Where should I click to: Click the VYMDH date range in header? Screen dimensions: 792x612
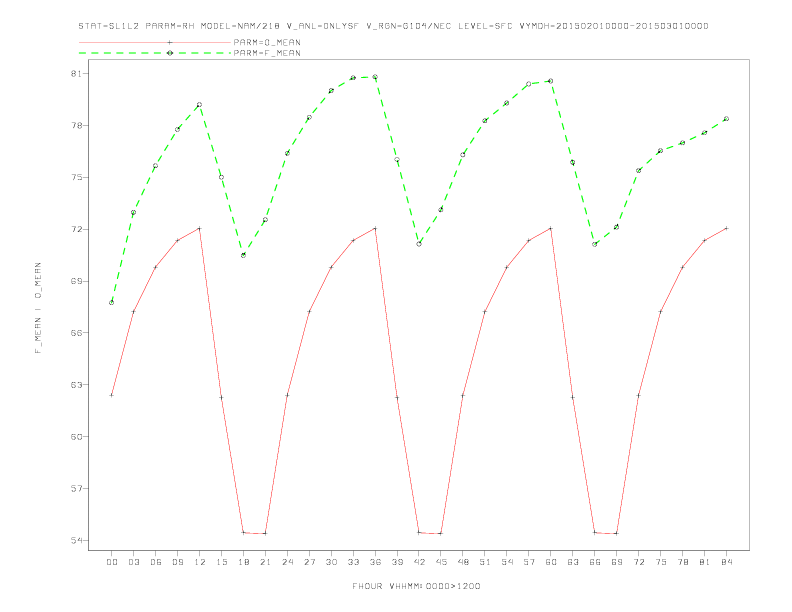(x=614, y=26)
